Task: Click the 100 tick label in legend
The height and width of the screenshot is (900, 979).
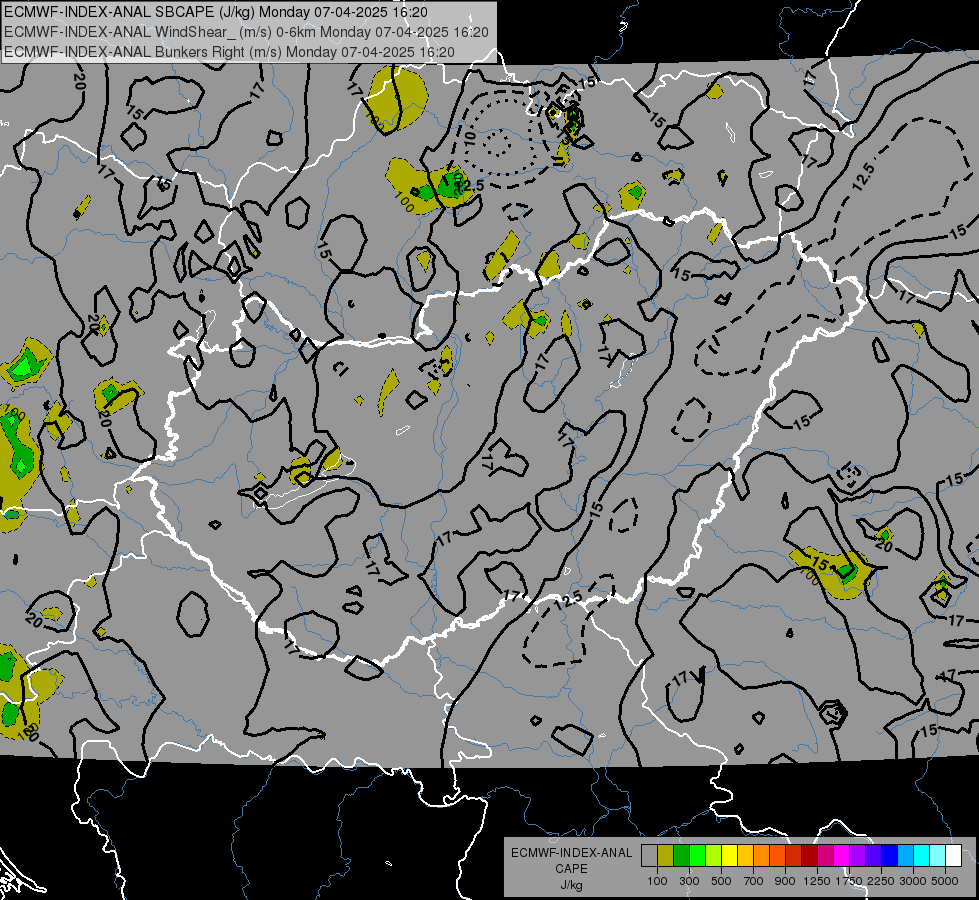Action: [657, 881]
